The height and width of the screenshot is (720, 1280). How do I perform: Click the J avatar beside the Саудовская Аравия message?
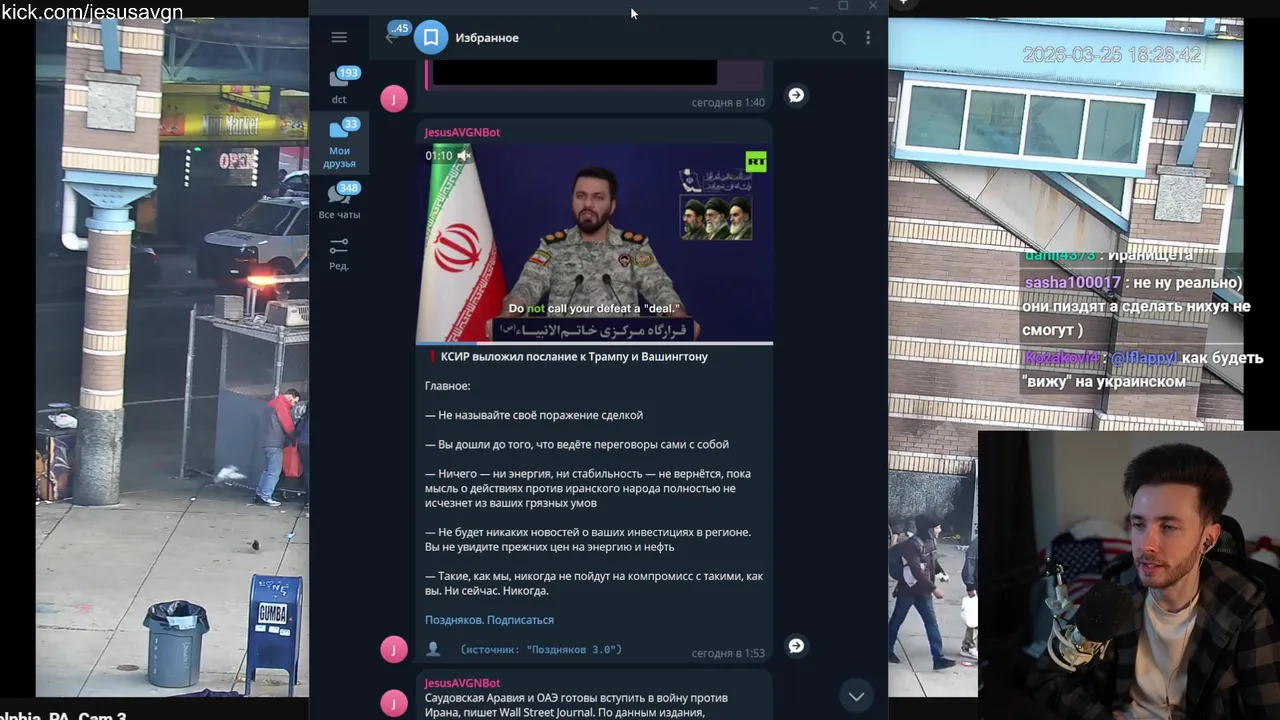click(x=394, y=703)
